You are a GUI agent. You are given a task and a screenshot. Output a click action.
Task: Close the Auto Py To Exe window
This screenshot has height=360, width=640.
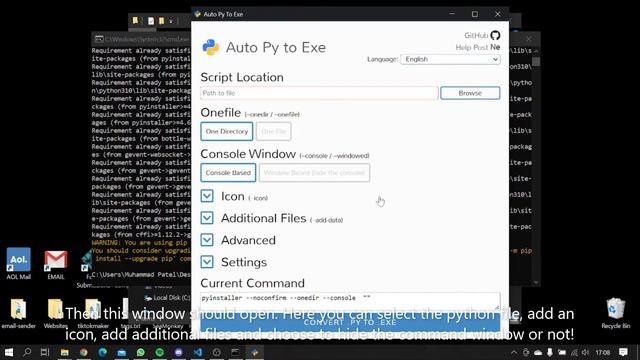(498, 14)
